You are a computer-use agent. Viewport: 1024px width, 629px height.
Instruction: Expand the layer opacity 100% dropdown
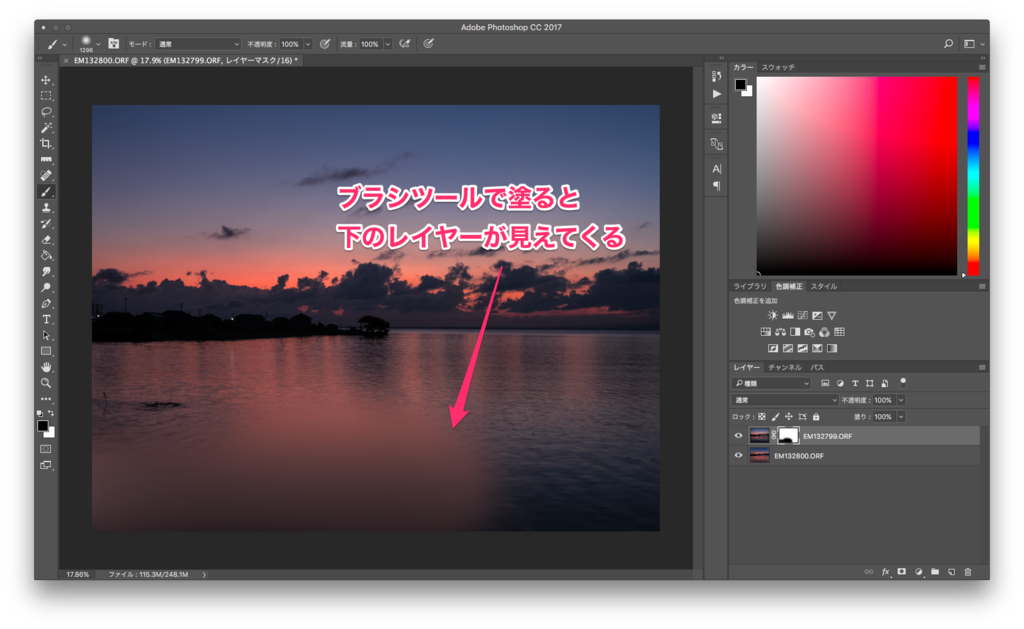(901, 400)
